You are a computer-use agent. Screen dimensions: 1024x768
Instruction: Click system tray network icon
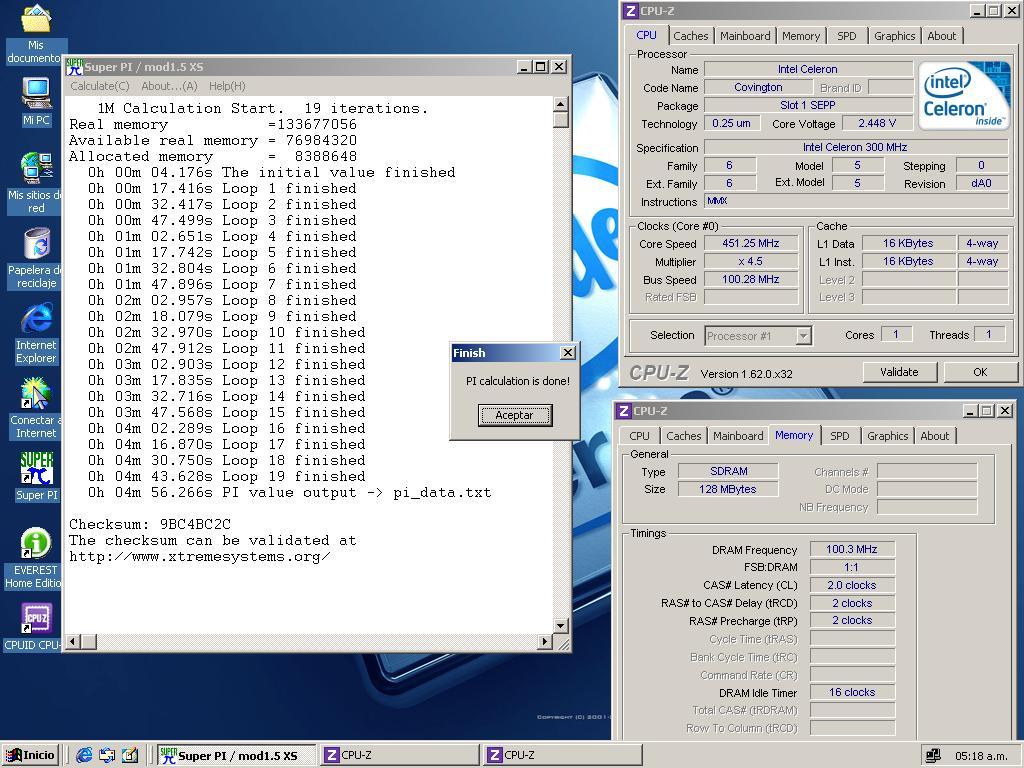(933, 756)
